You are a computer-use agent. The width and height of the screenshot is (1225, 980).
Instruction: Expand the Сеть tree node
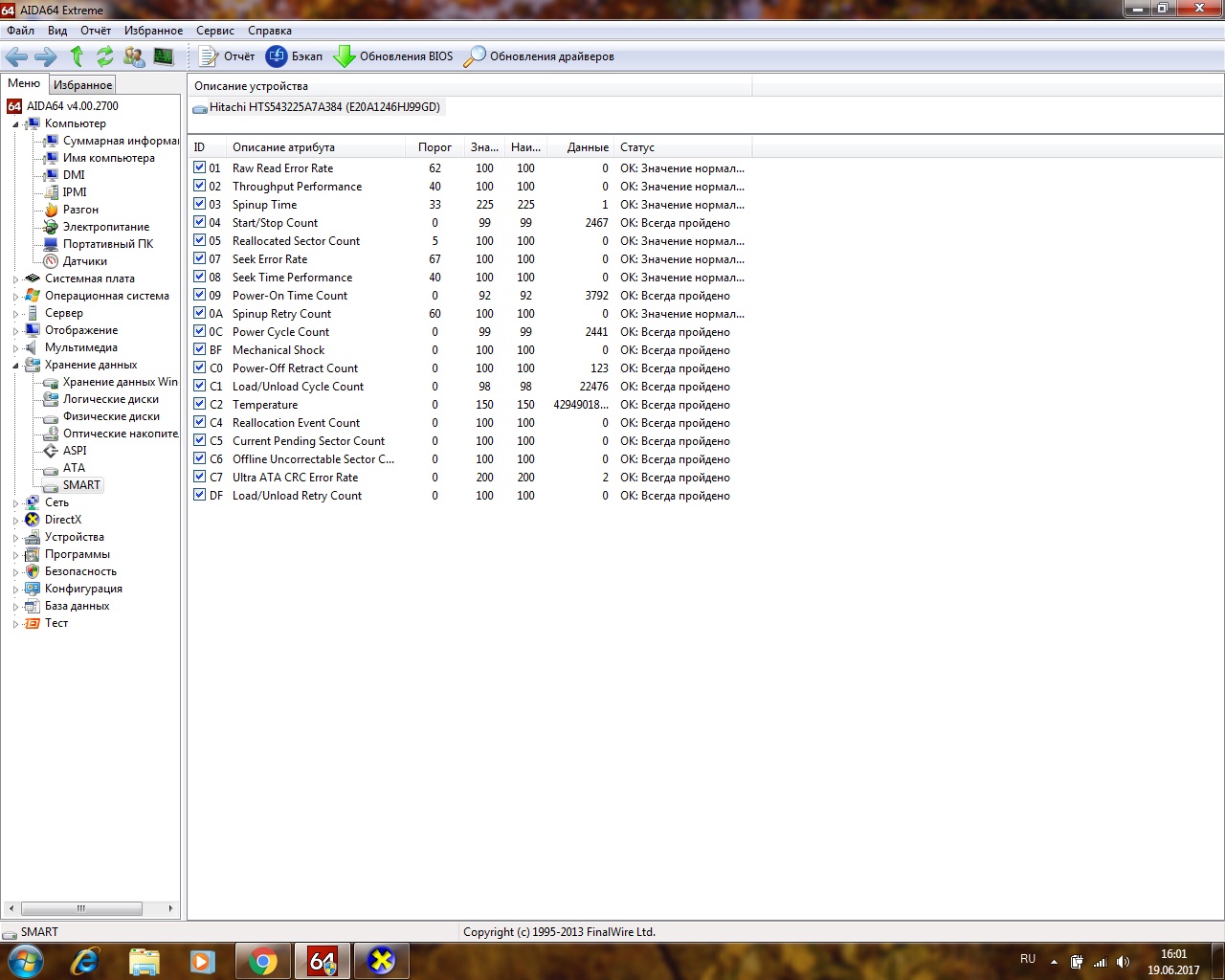(x=15, y=503)
